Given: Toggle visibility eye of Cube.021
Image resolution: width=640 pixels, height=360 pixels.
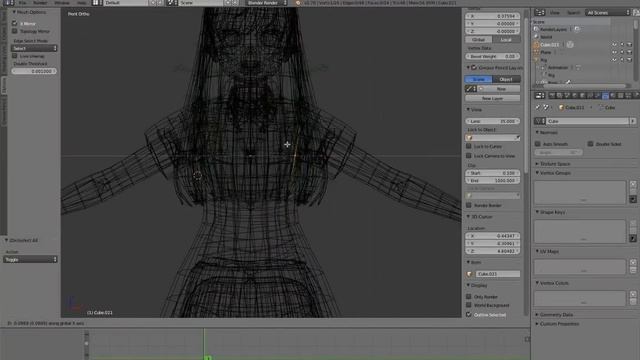Looking at the screenshot, I should point(614,44).
